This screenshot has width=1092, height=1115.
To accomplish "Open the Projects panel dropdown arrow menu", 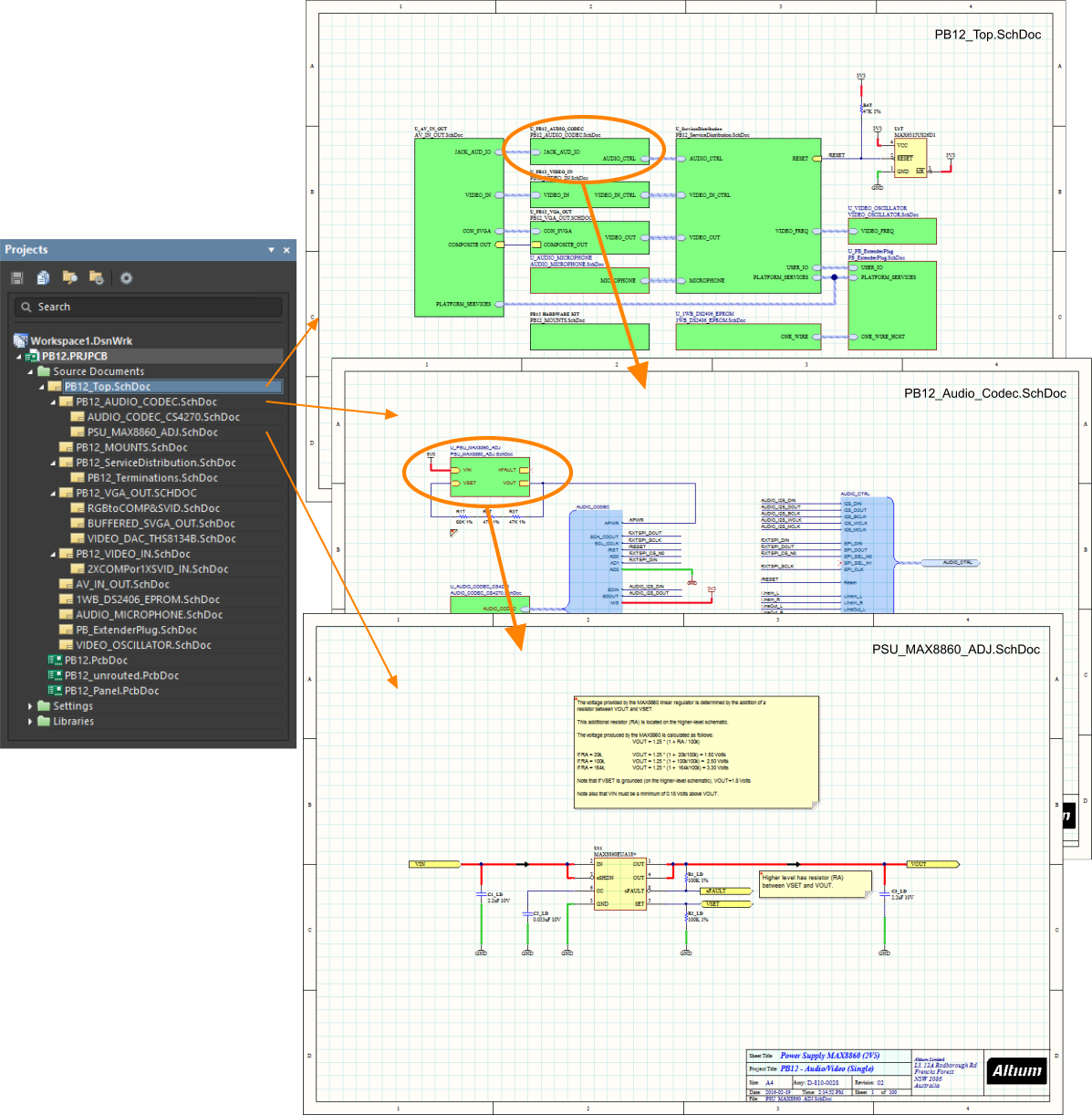I will pos(271,250).
